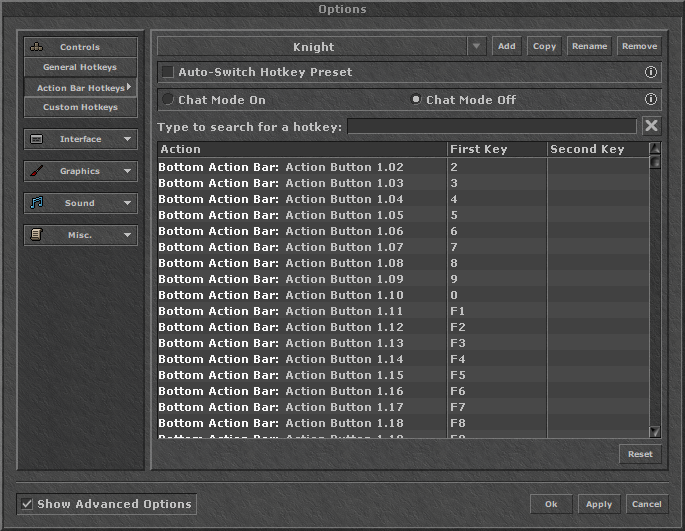685x531 pixels.
Task: Rename the hotkey preset
Action: pyautogui.click(x=589, y=46)
